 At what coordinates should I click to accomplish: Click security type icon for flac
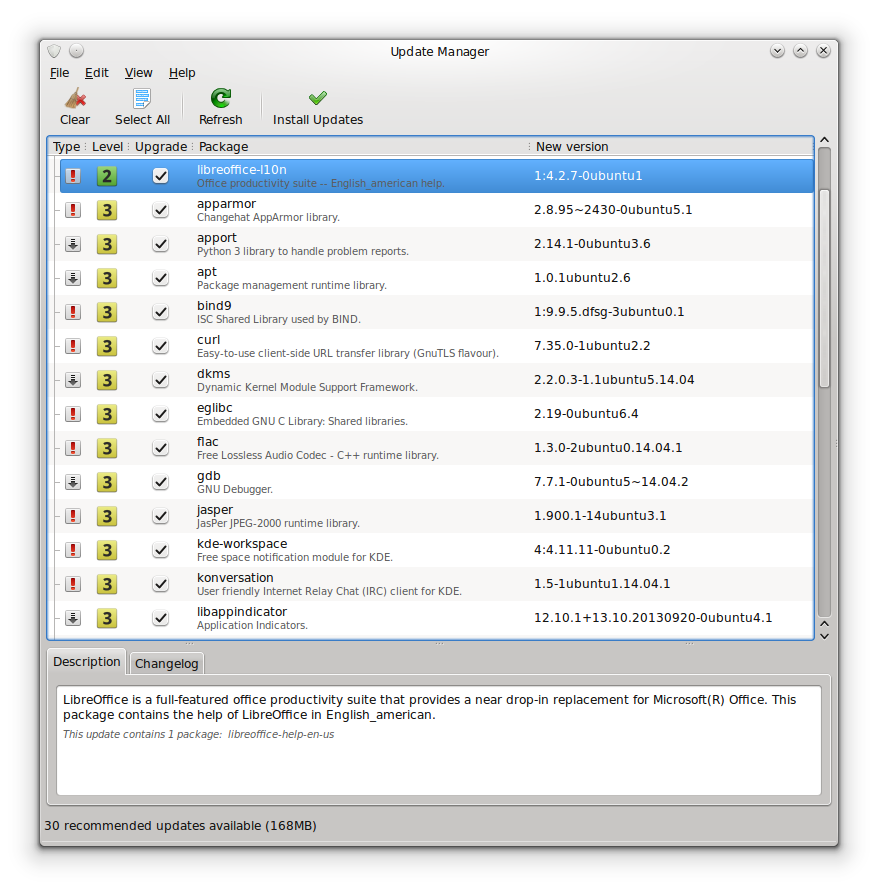[x=73, y=448]
